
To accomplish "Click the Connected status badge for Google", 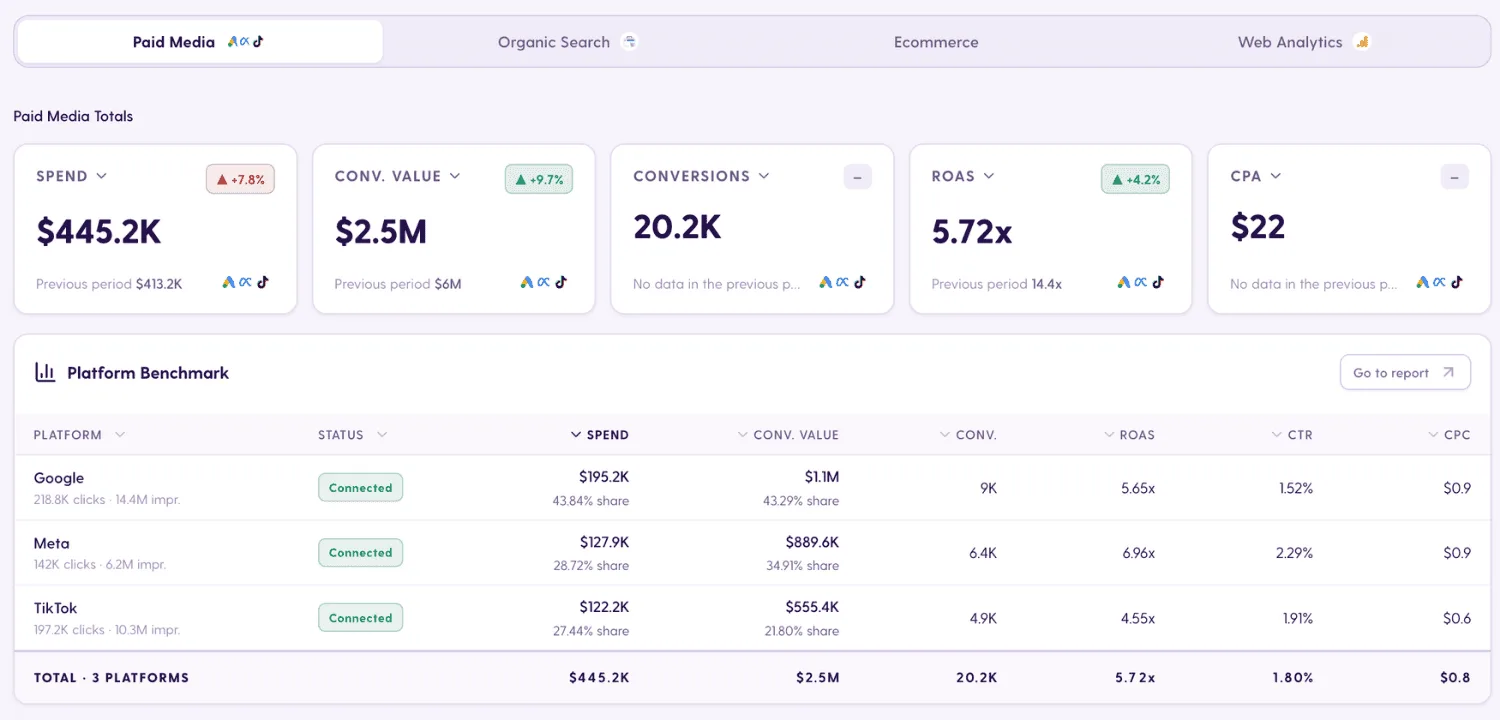I will (360, 488).
